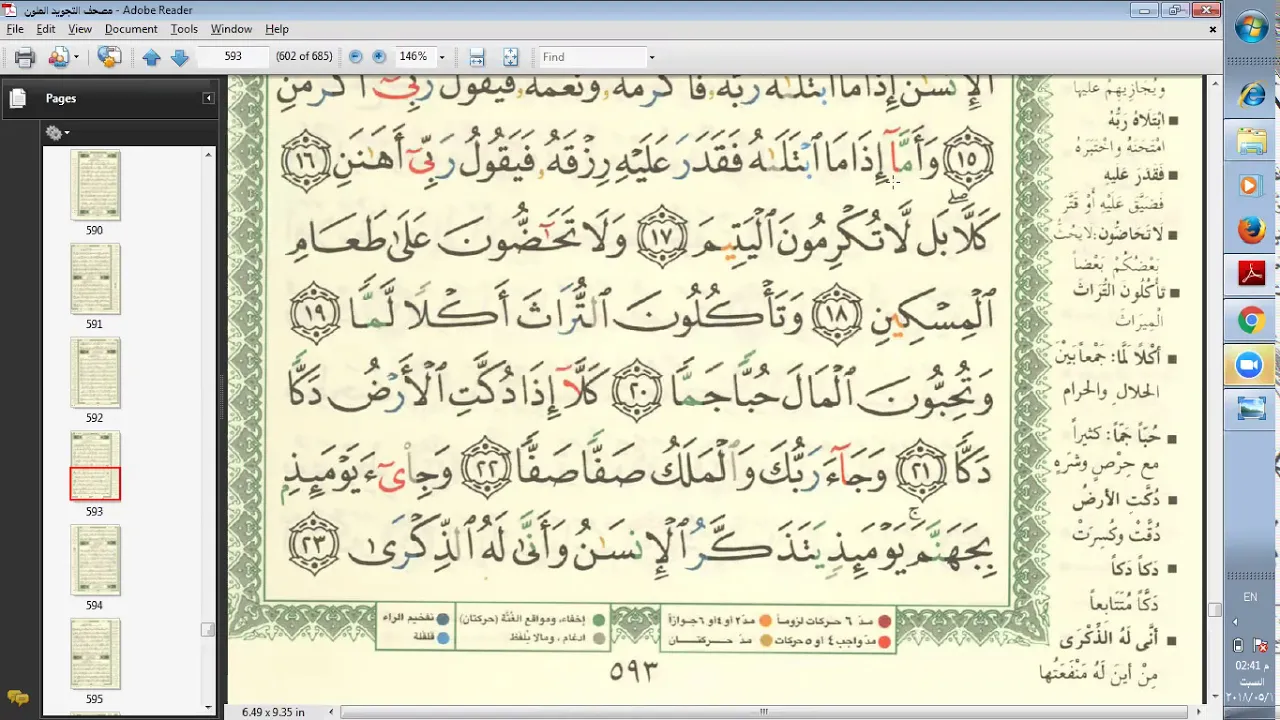Open the picture viewer taskbar icon

[x=1251, y=408]
